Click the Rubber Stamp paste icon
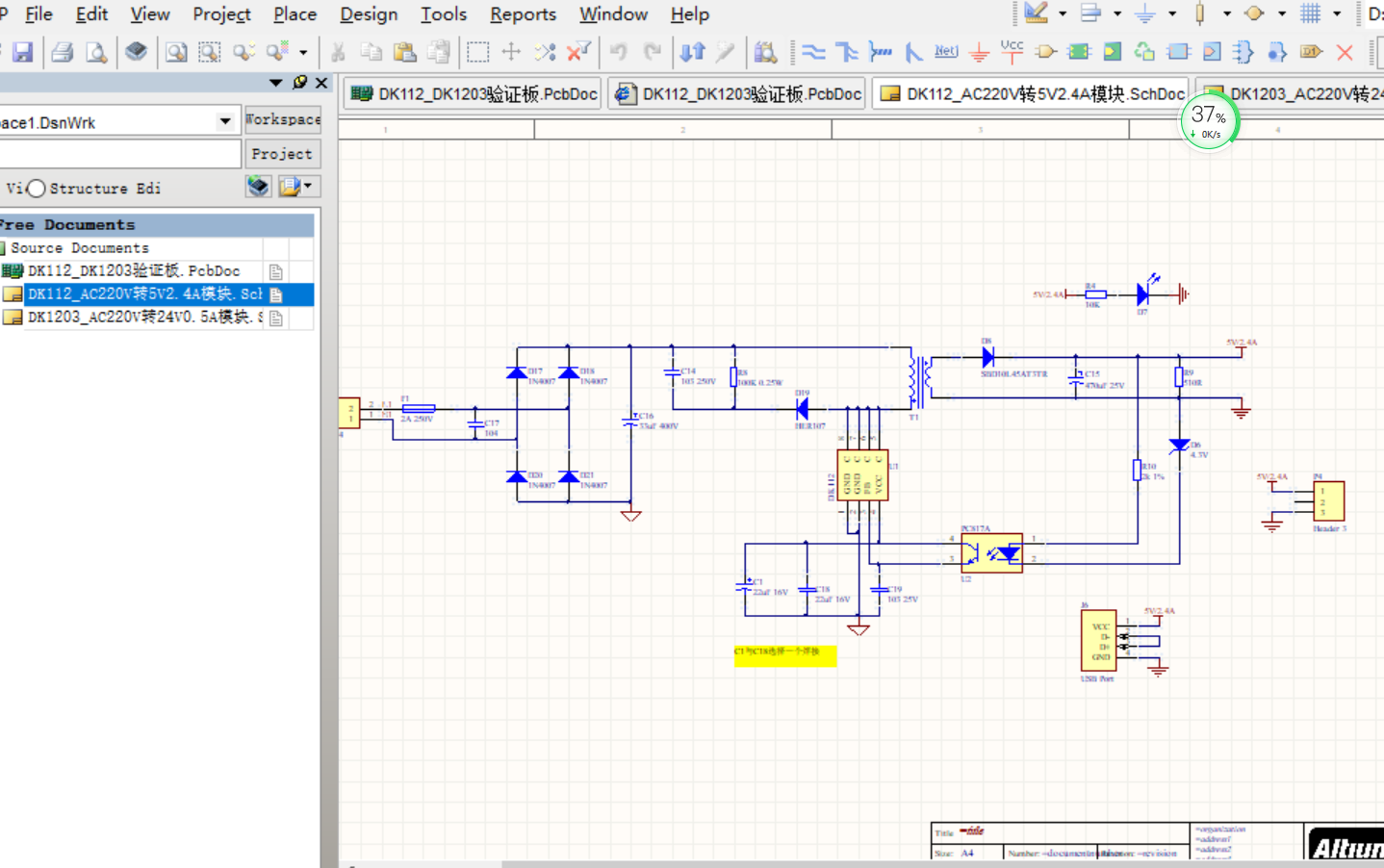Screen dimensions: 1384x868 439,52
